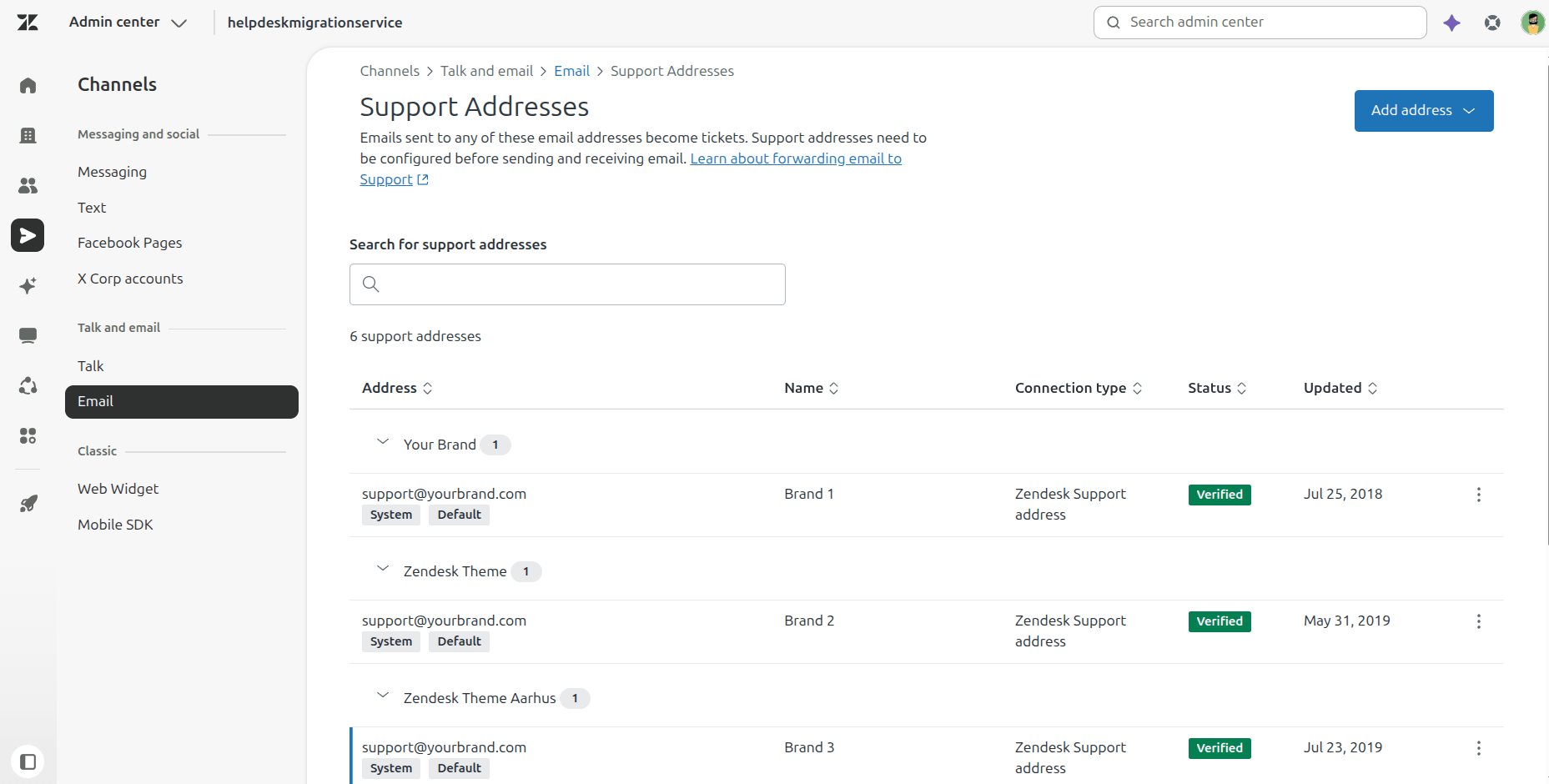Click the Brand 1 name cell
Image resolution: width=1549 pixels, height=784 pixels.
(x=809, y=494)
